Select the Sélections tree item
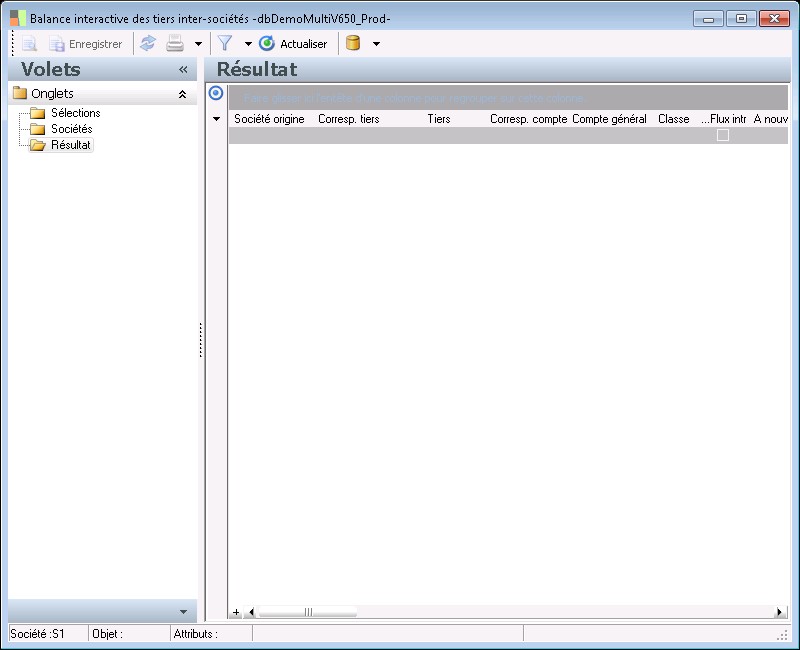This screenshot has width=800, height=650. 76,113
